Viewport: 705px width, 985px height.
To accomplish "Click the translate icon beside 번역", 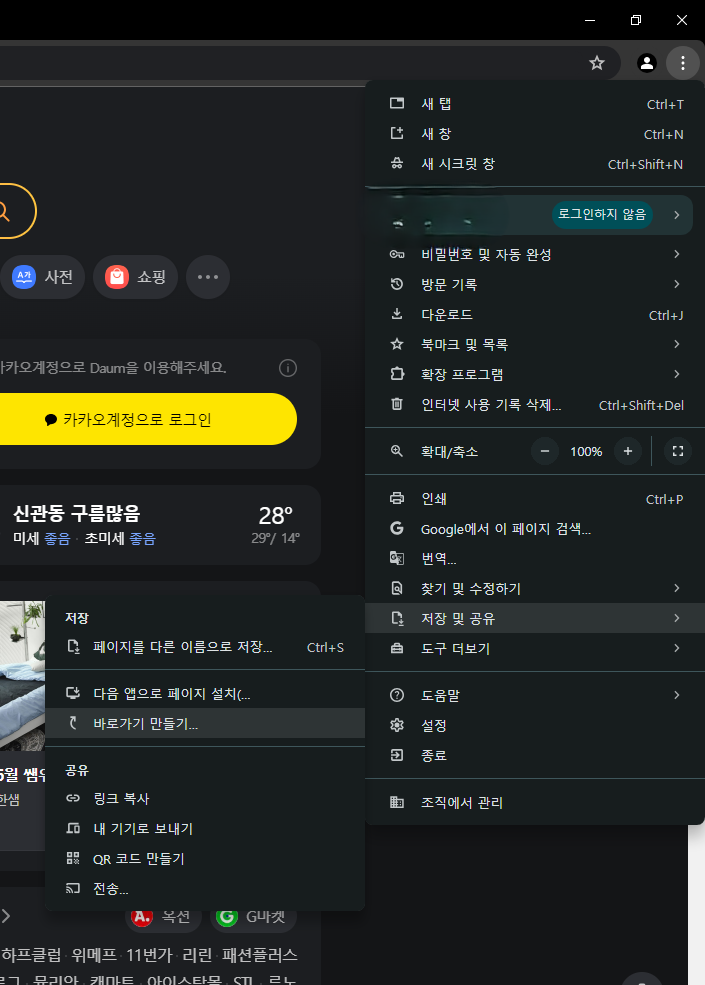I will [397, 558].
